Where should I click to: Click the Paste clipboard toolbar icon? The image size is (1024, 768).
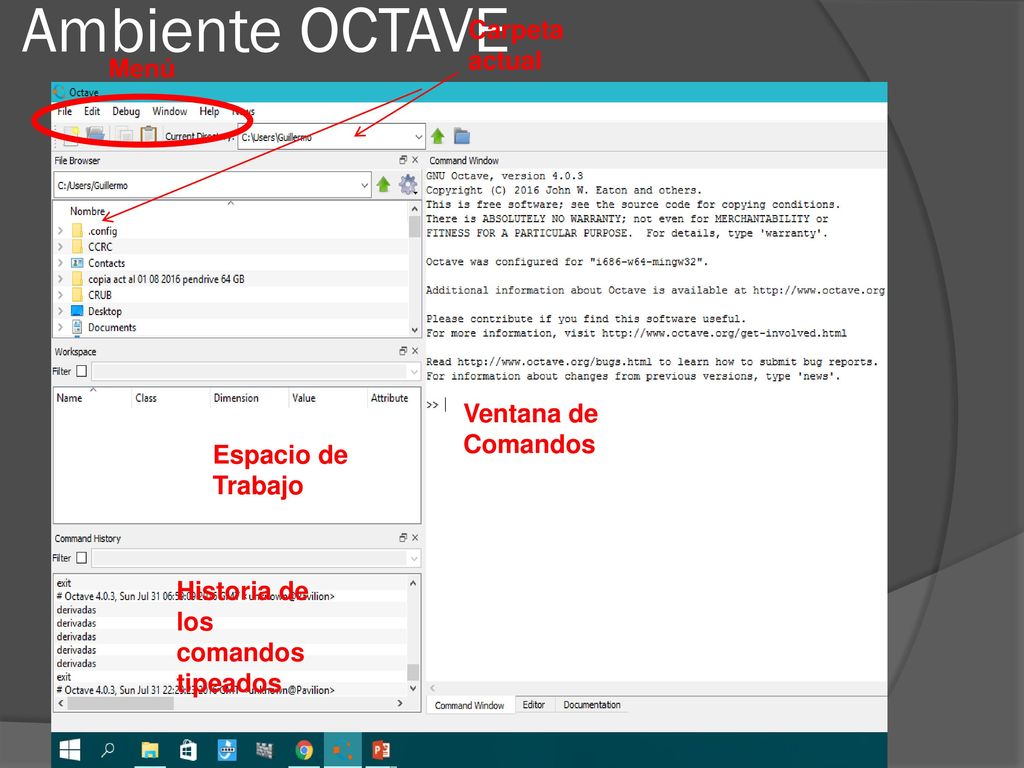click(x=149, y=135)
